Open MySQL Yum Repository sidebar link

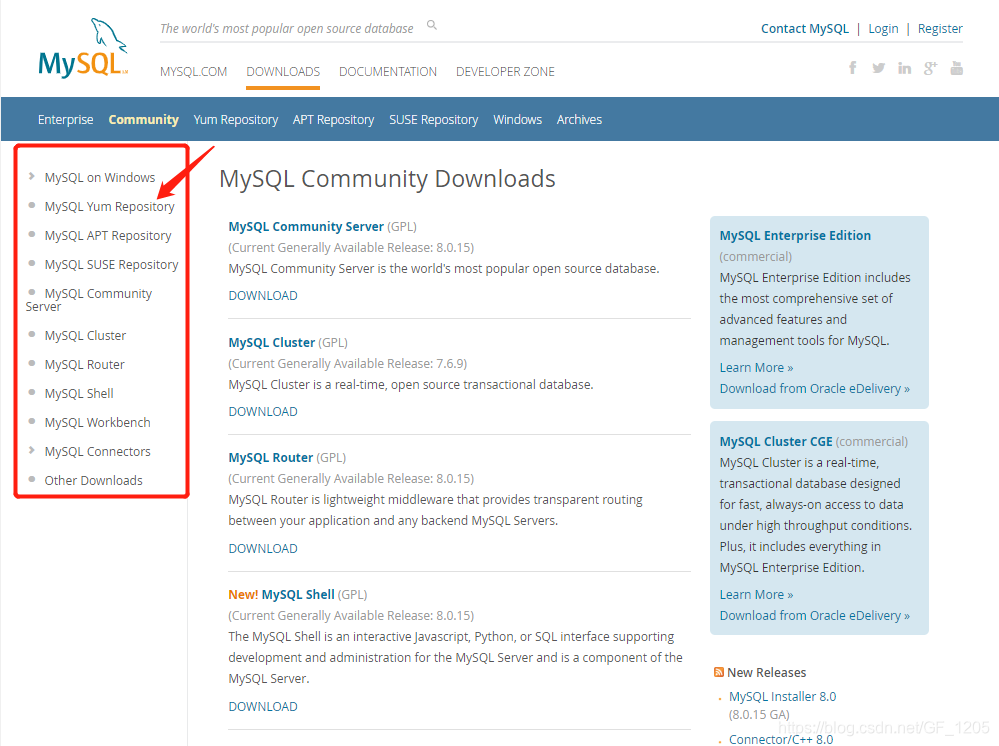[109, 206]
